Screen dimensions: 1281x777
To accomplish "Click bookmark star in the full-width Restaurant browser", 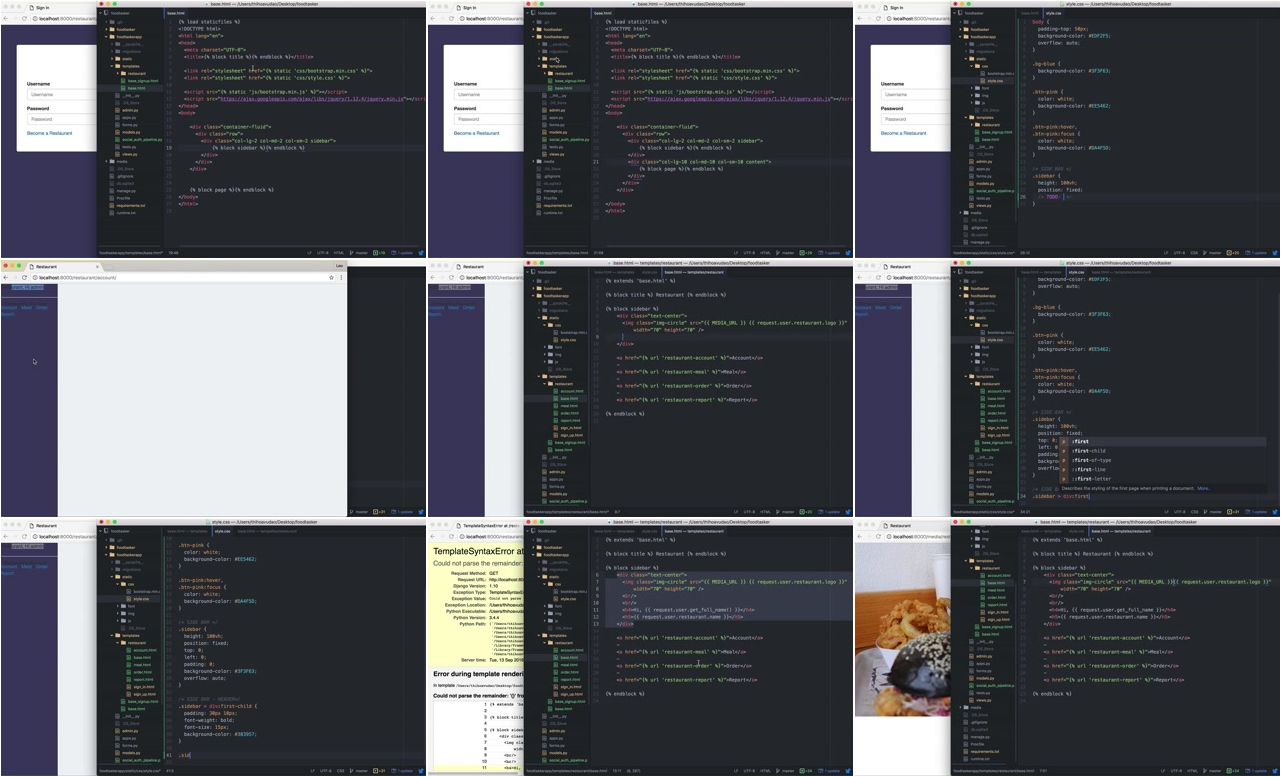I will 331,277.
